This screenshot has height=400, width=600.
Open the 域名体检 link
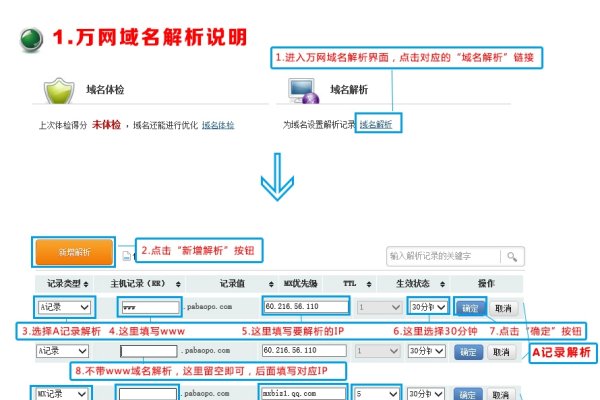[218, 125]
